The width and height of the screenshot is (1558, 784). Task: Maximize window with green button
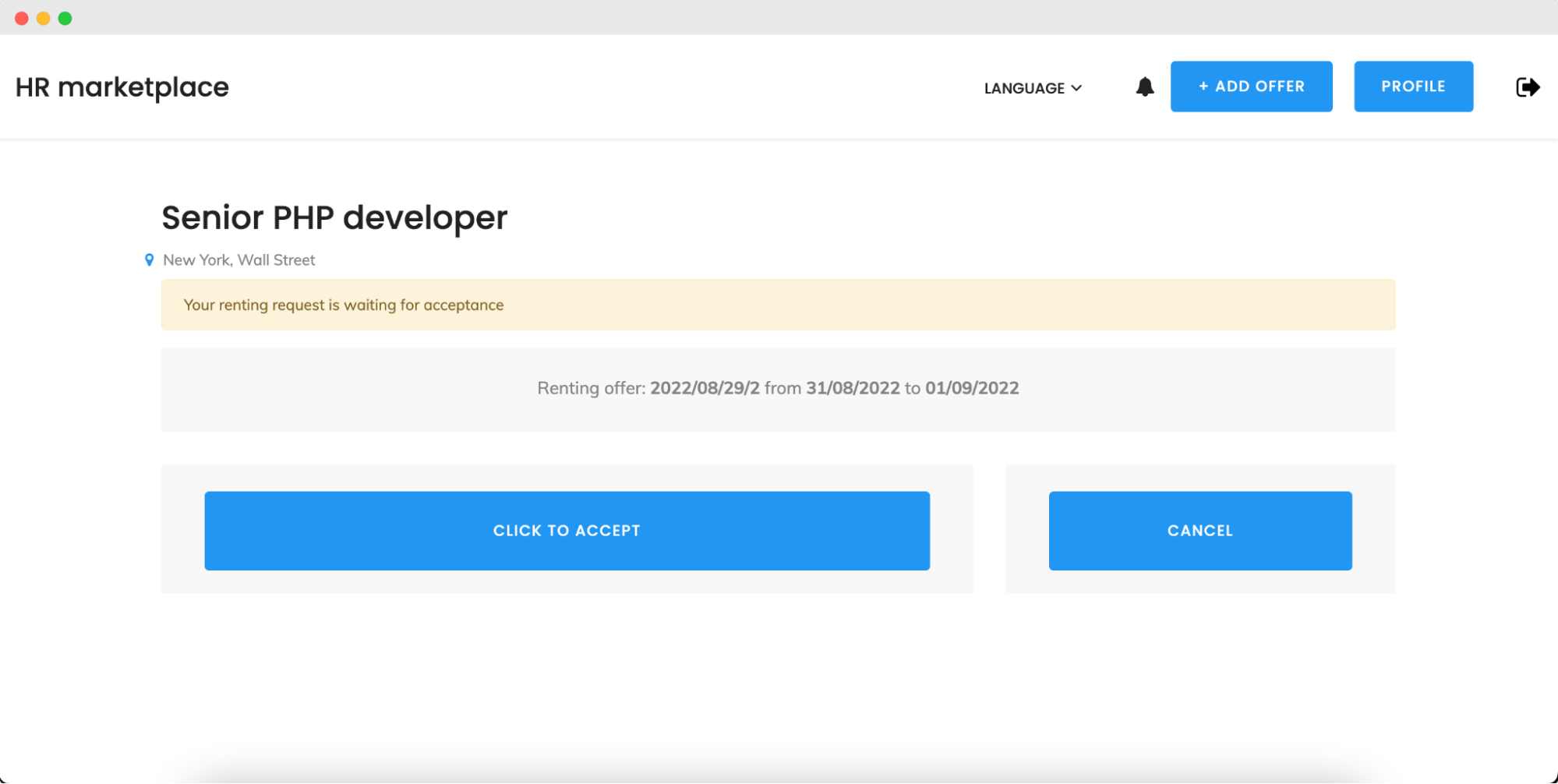pyautogui.click(x=65, y=18)
